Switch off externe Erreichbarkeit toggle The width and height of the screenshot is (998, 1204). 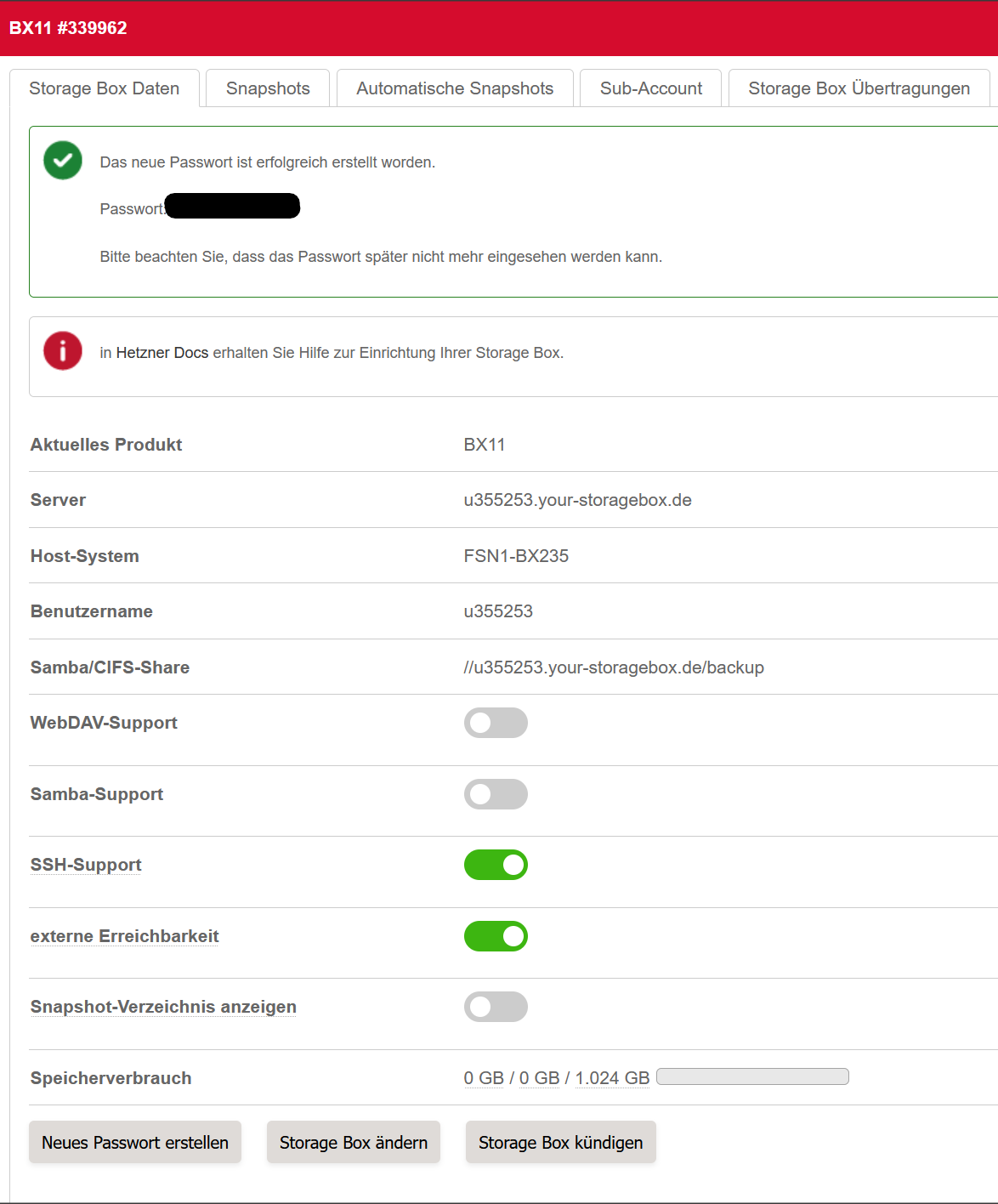[x=496, y=936]
